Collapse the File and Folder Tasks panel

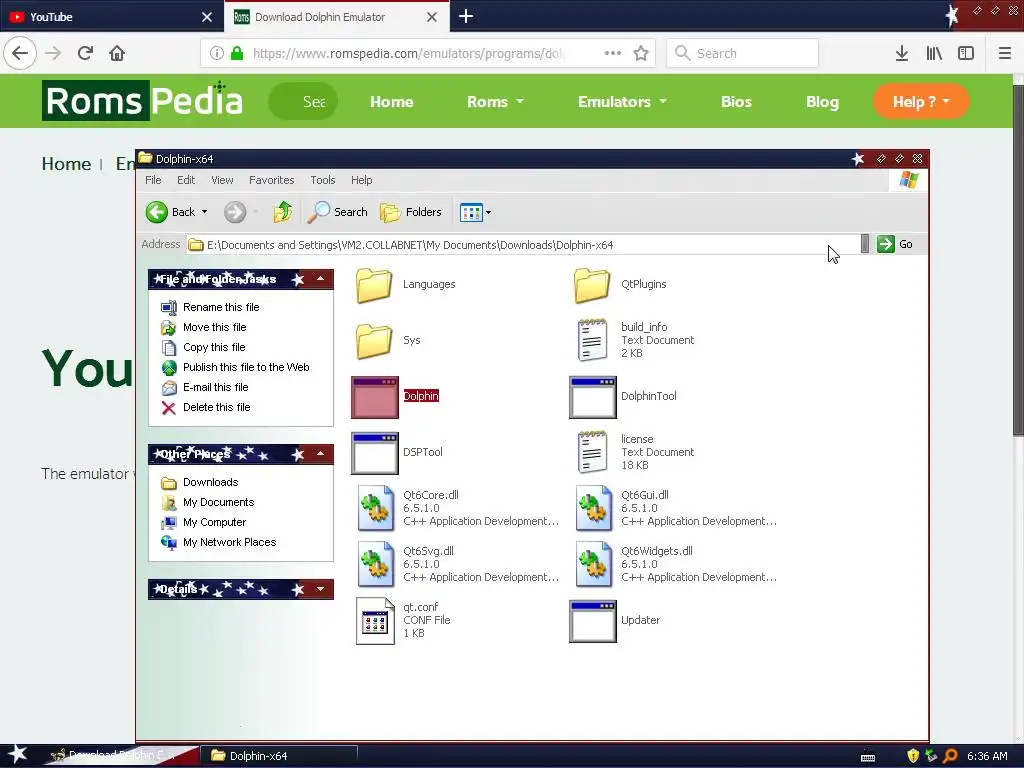pyautogui.click(x=321, y=280)
